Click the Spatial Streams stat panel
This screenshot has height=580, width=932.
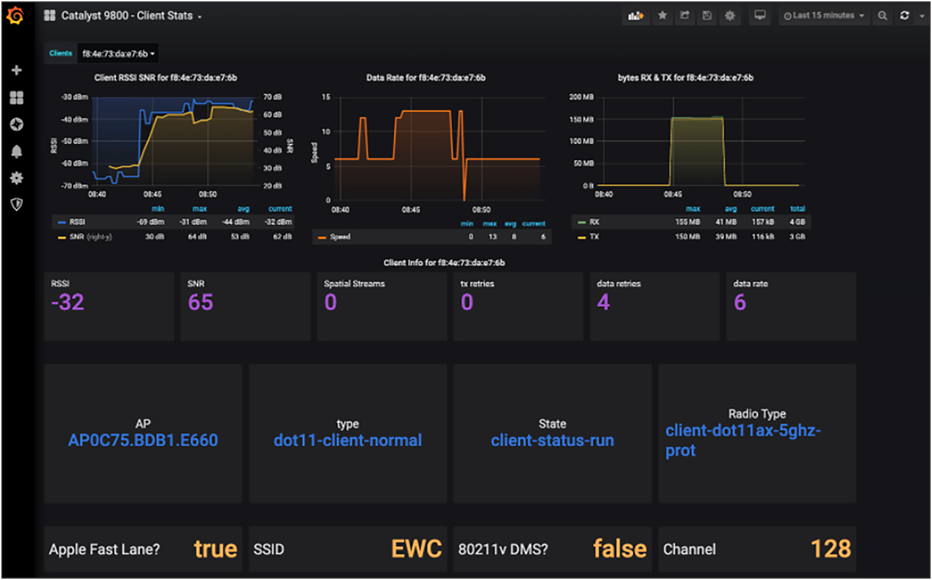tap(382, 306)
